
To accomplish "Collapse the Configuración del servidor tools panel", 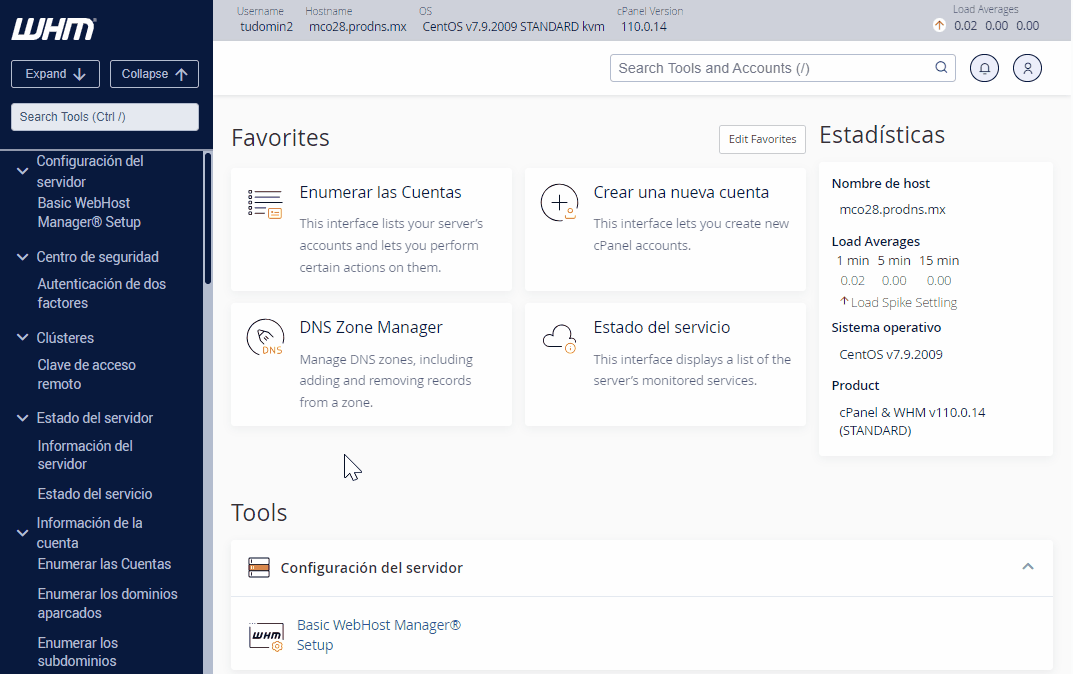I will click(x=1027, y=567).
